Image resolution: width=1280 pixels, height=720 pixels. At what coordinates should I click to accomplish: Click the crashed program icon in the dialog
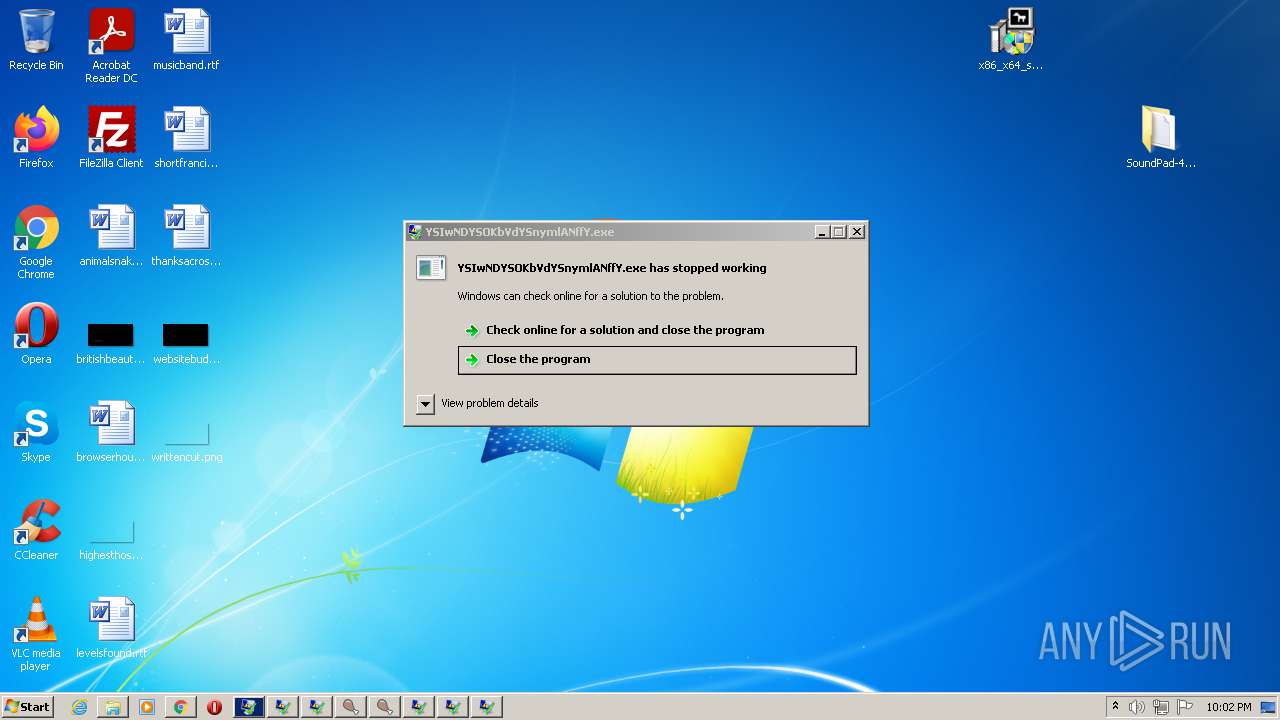(x=431, y=268)
